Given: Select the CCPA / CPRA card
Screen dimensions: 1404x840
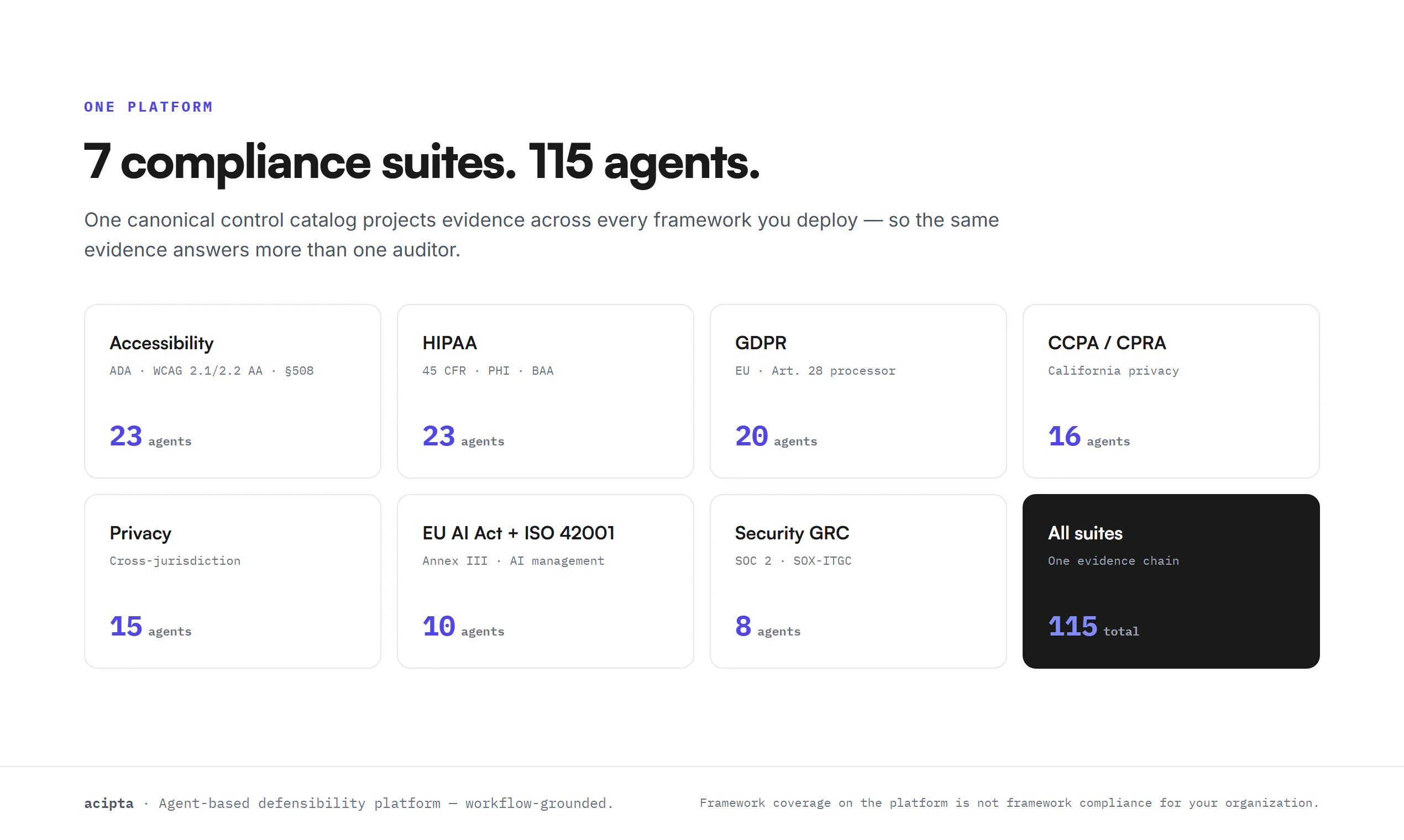Looking at the screenshot, I should (1171, 391).
